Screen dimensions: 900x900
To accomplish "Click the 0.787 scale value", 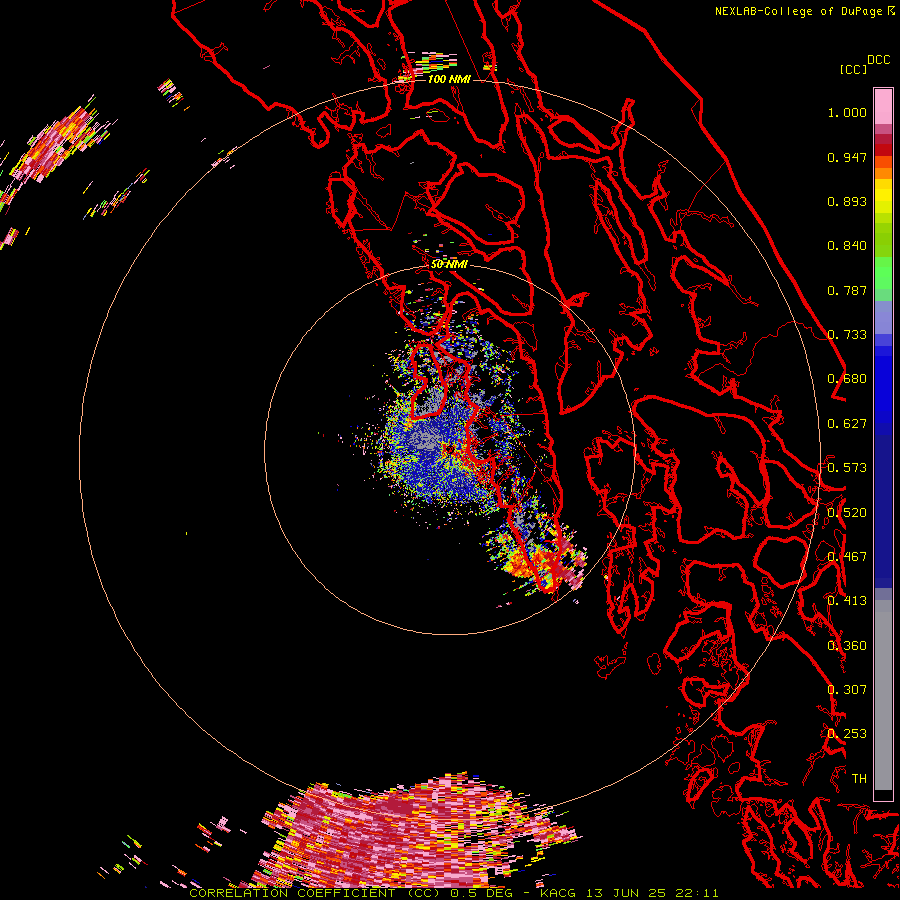I will point(847,290).
